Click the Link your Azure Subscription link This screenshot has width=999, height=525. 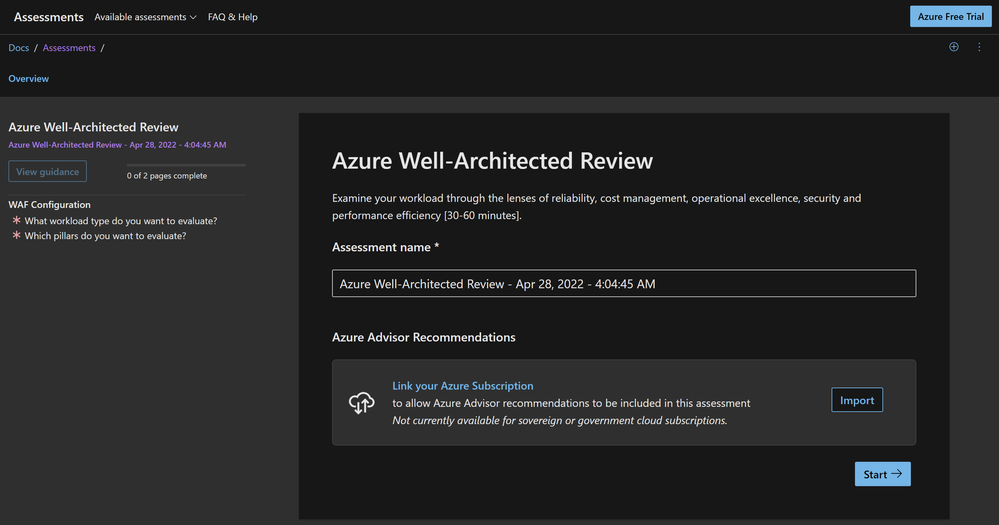[463, 385]
